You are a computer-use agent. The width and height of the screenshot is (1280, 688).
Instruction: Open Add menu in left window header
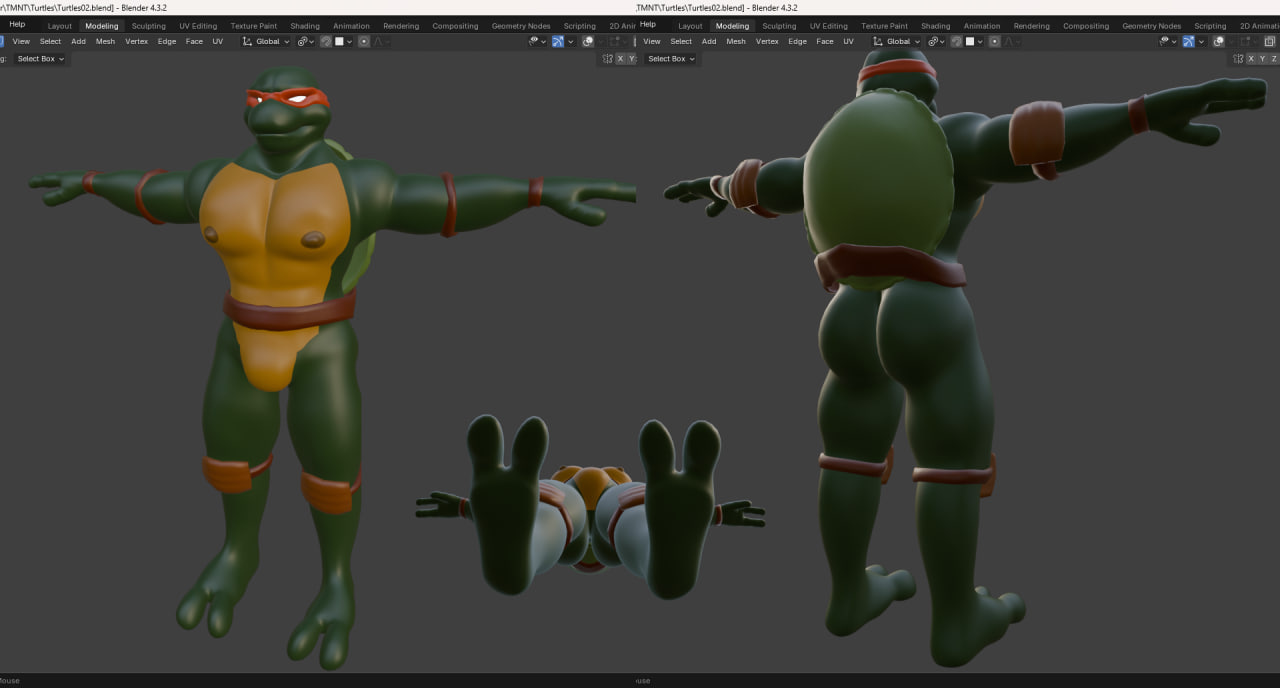coord(78,41)
